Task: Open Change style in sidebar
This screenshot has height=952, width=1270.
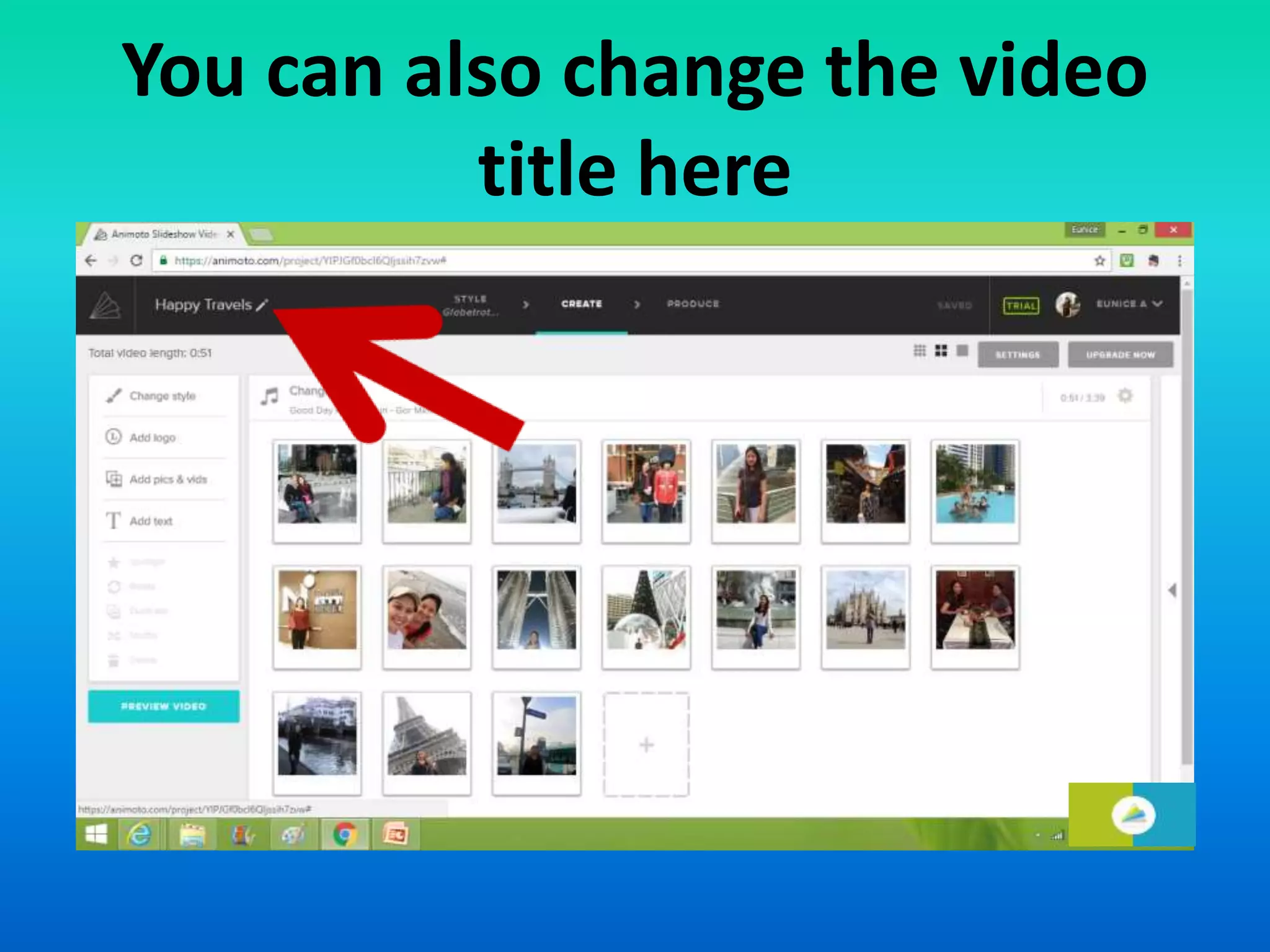Action: 163,395
